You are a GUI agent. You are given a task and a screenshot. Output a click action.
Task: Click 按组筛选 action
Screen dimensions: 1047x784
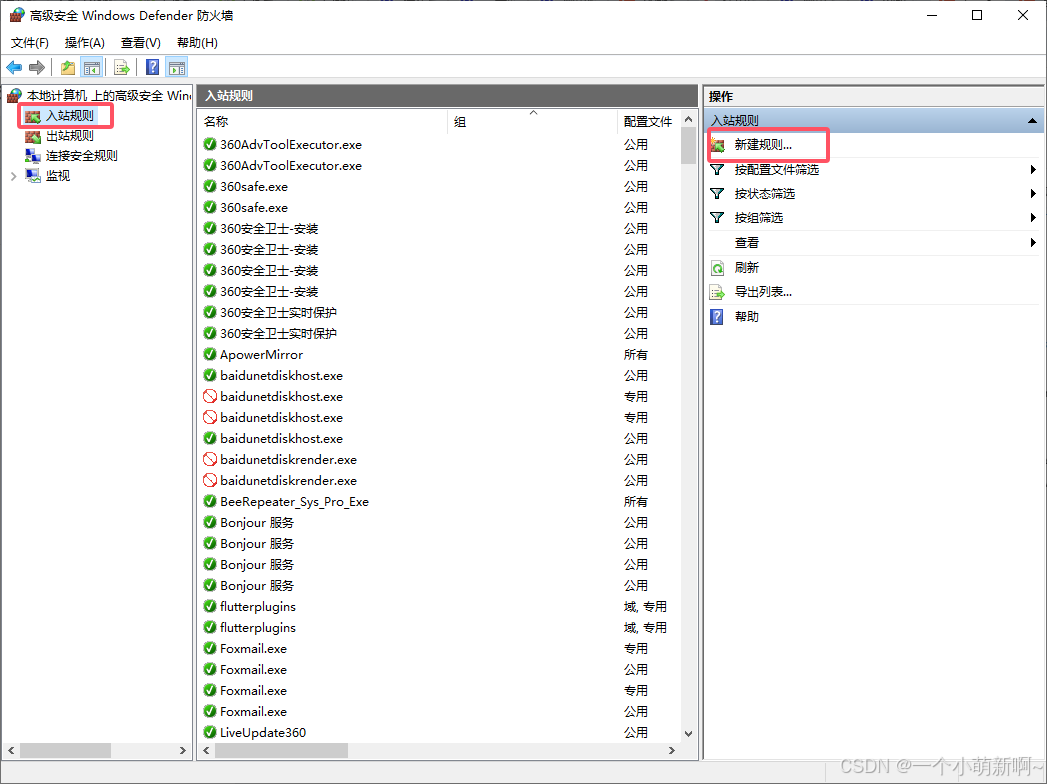(759, 218)
